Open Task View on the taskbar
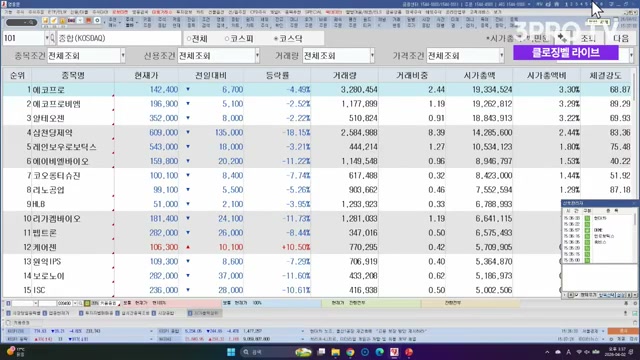Viewport: 640px width, 360px height. click(321, 352)
